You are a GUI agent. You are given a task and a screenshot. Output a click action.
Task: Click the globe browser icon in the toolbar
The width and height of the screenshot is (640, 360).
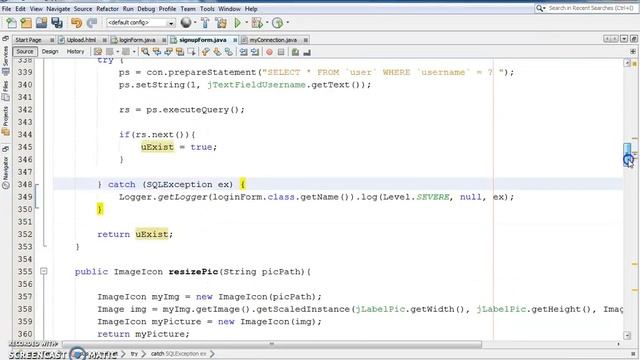[x=186, y=23]
